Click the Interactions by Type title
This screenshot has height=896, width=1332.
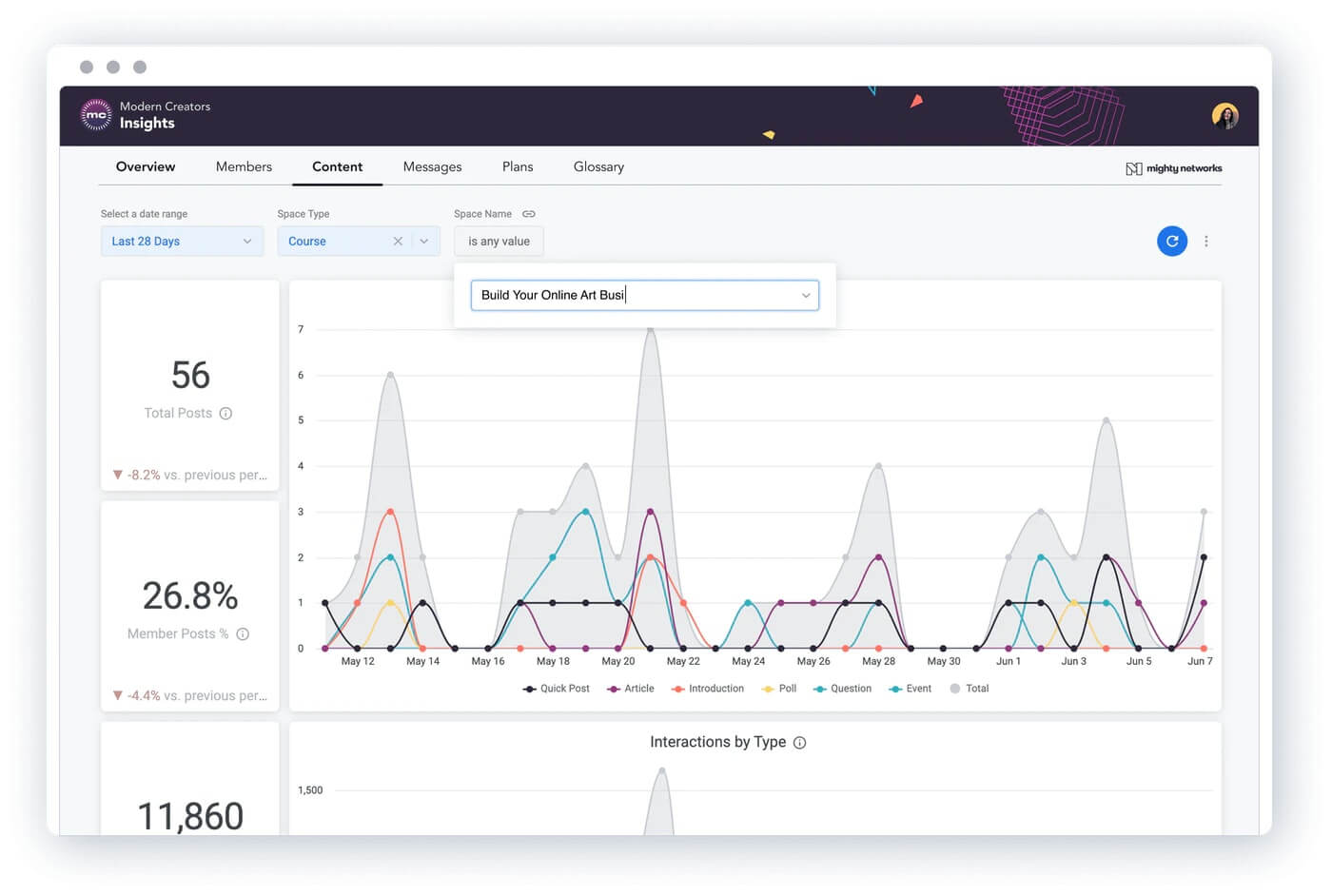pyautogui.click(x=718, y=743)
